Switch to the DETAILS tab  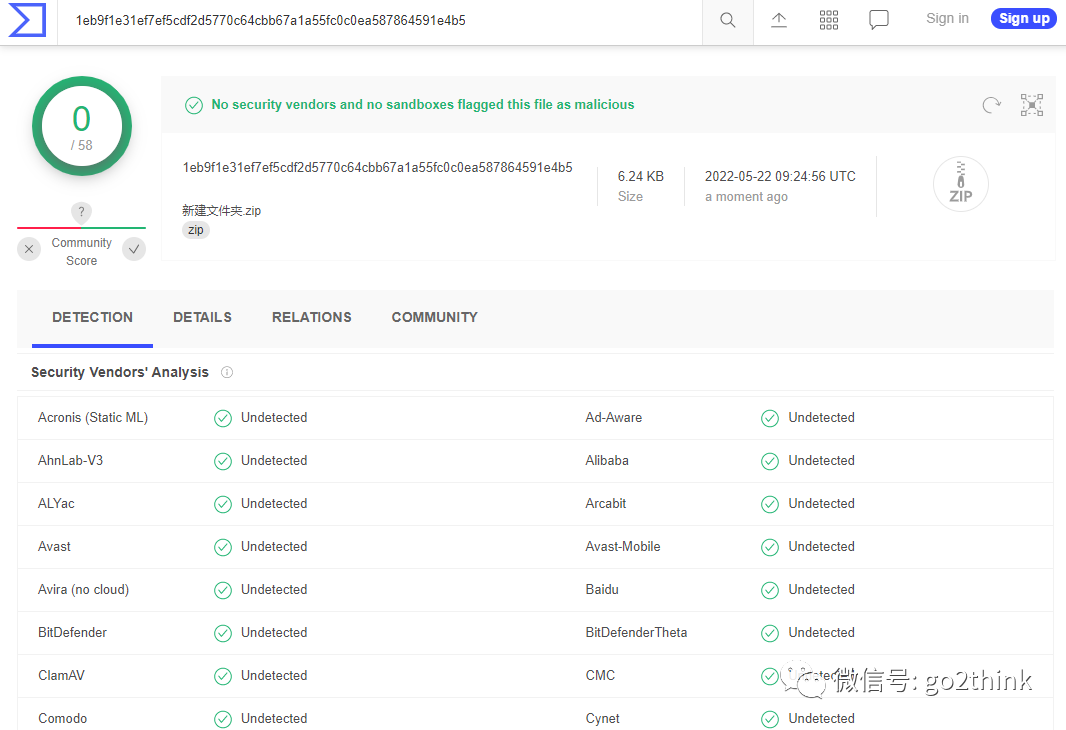point(203,317)
